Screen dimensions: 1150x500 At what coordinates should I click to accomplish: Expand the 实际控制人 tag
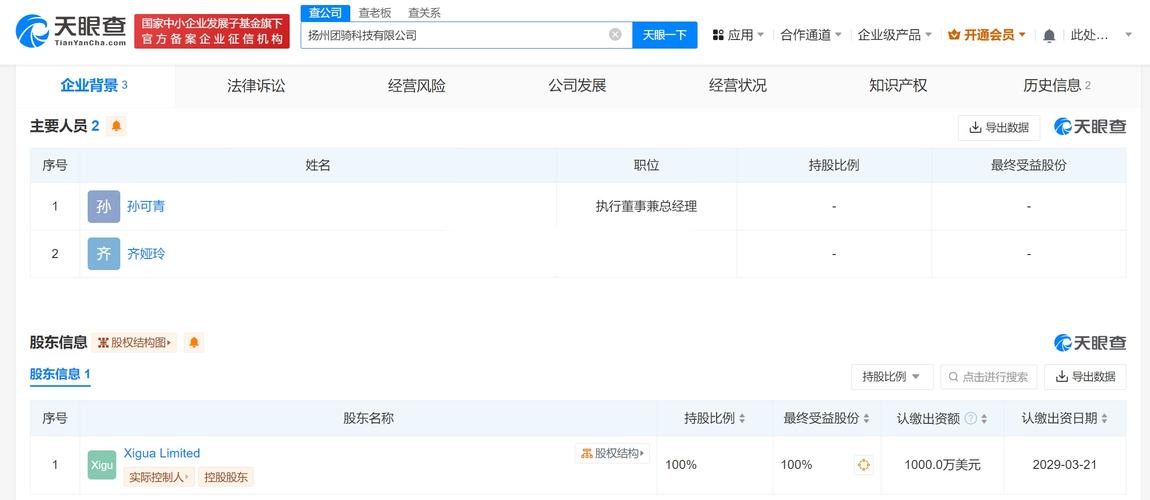[158, 477]
